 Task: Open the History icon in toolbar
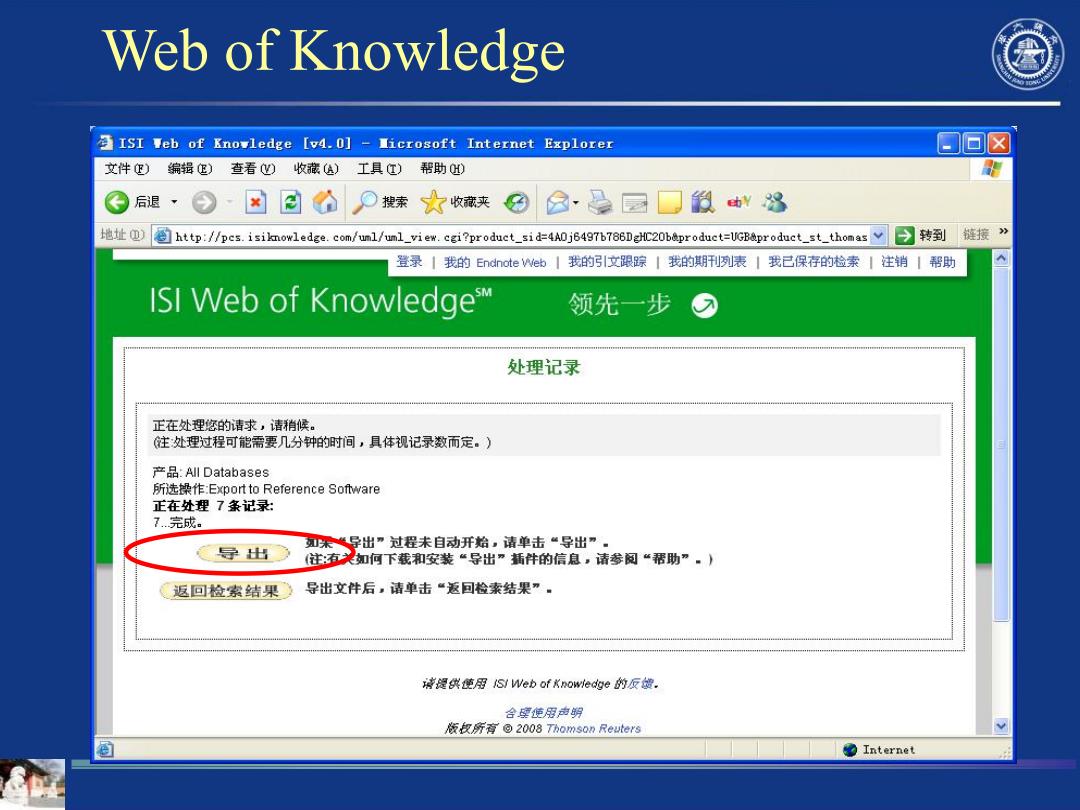[x=516, y=202]
